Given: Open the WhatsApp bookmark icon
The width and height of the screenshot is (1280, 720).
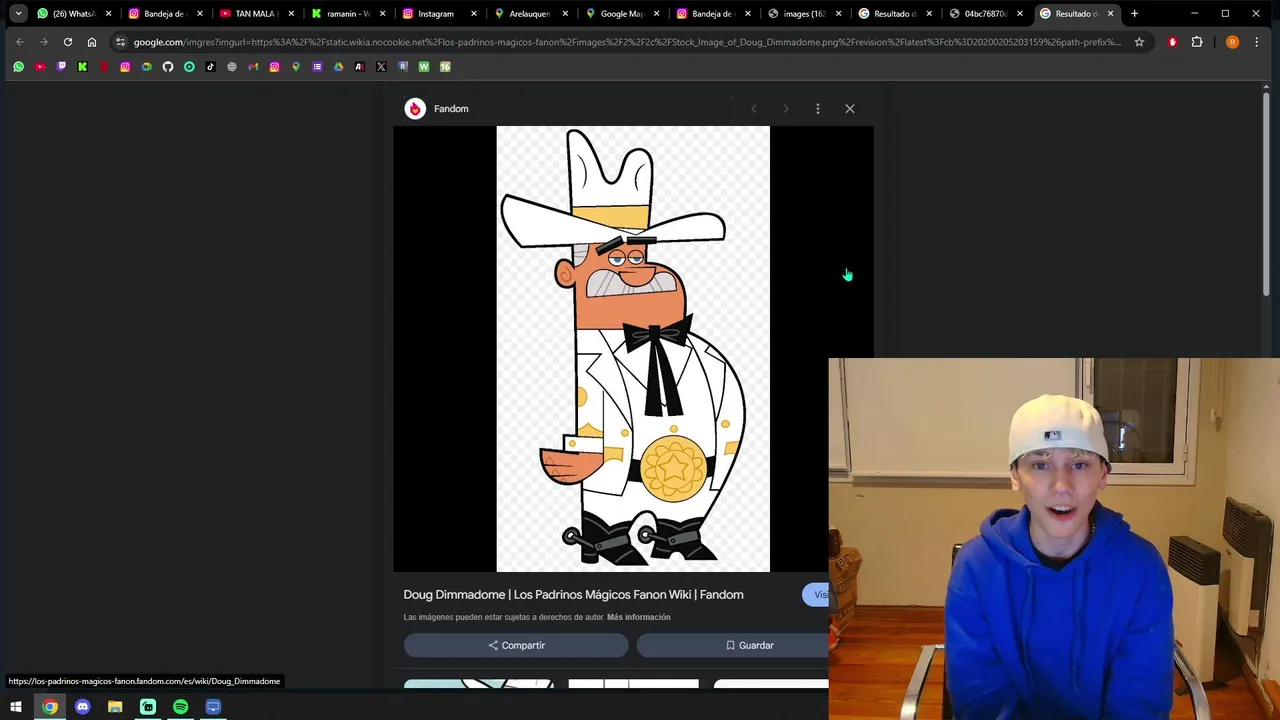Looking at the screenshot, I should [18, 66].
